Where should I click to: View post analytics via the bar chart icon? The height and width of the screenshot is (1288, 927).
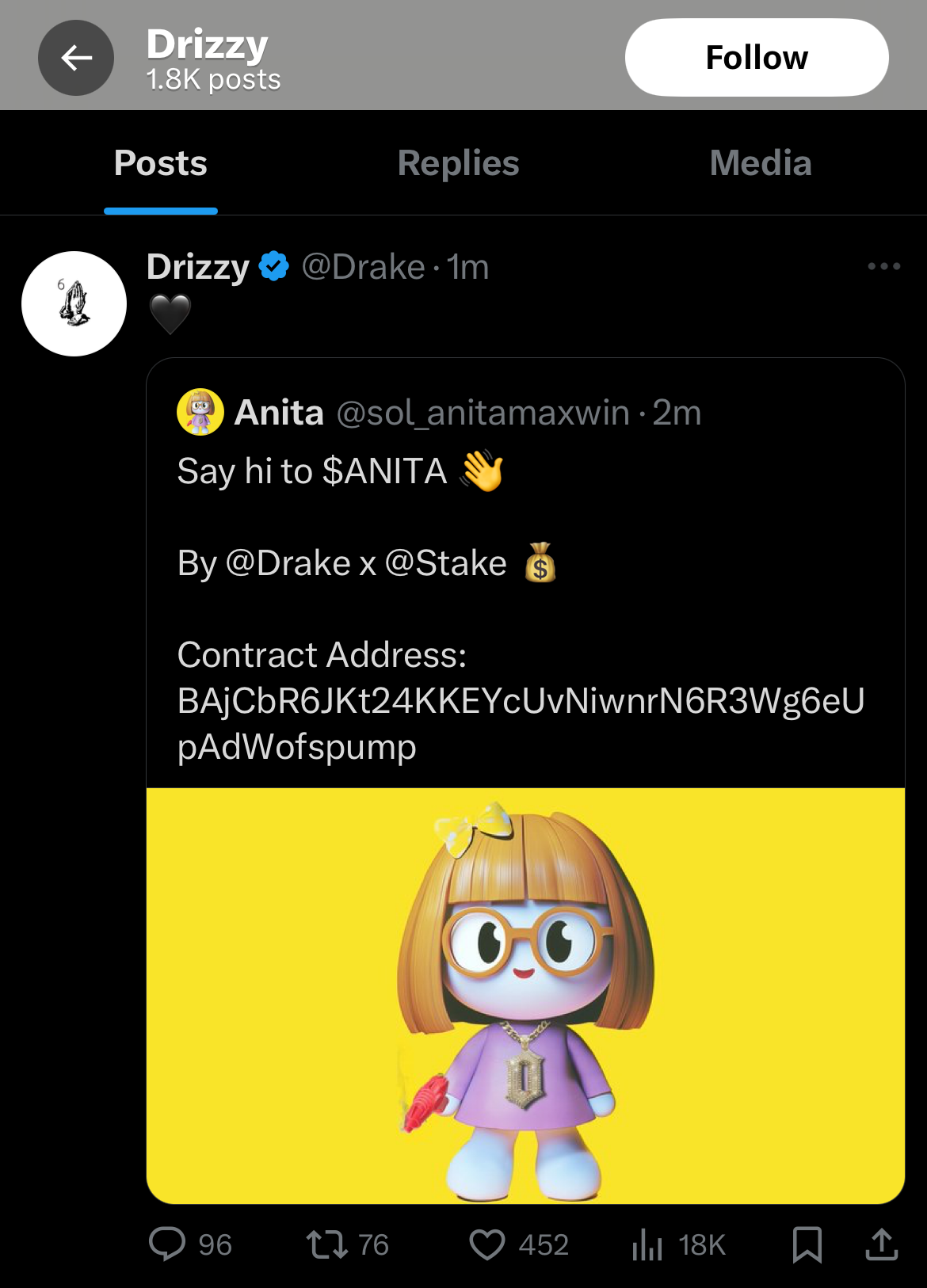point(647,1244)
